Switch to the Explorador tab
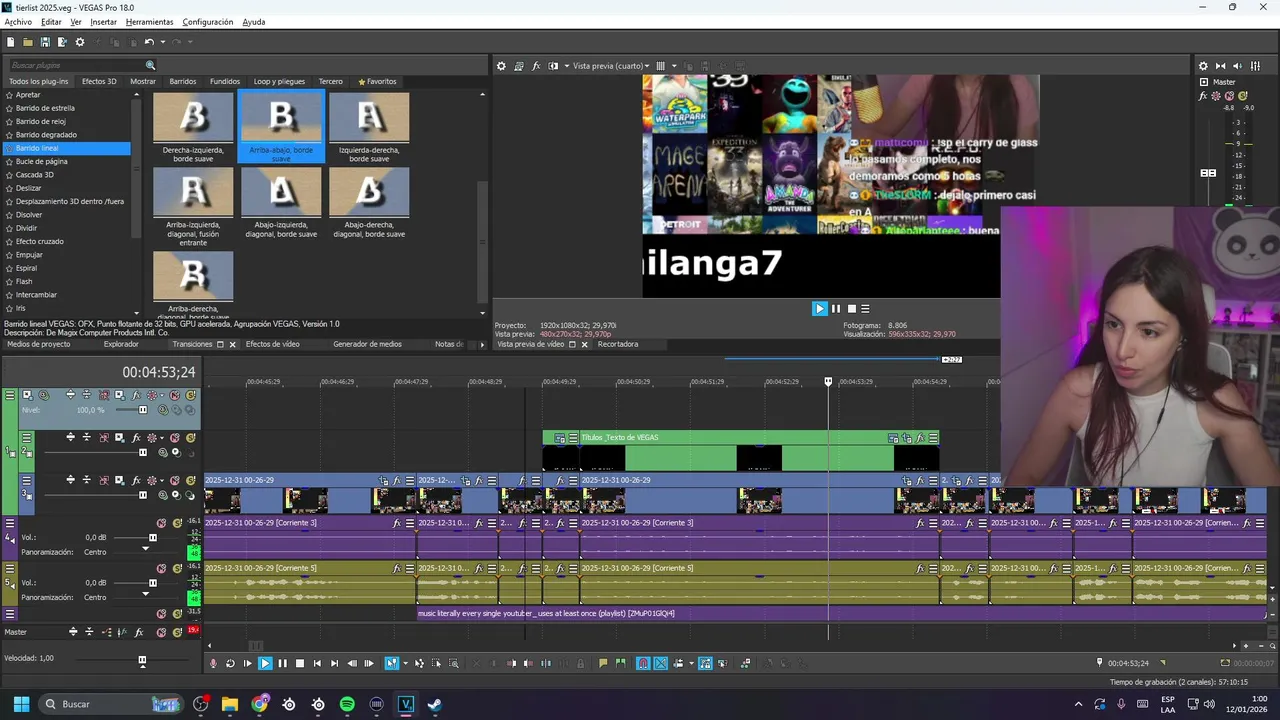Image resolution: width=1280 pixels, height=720 pixels. tap(121, 344)
